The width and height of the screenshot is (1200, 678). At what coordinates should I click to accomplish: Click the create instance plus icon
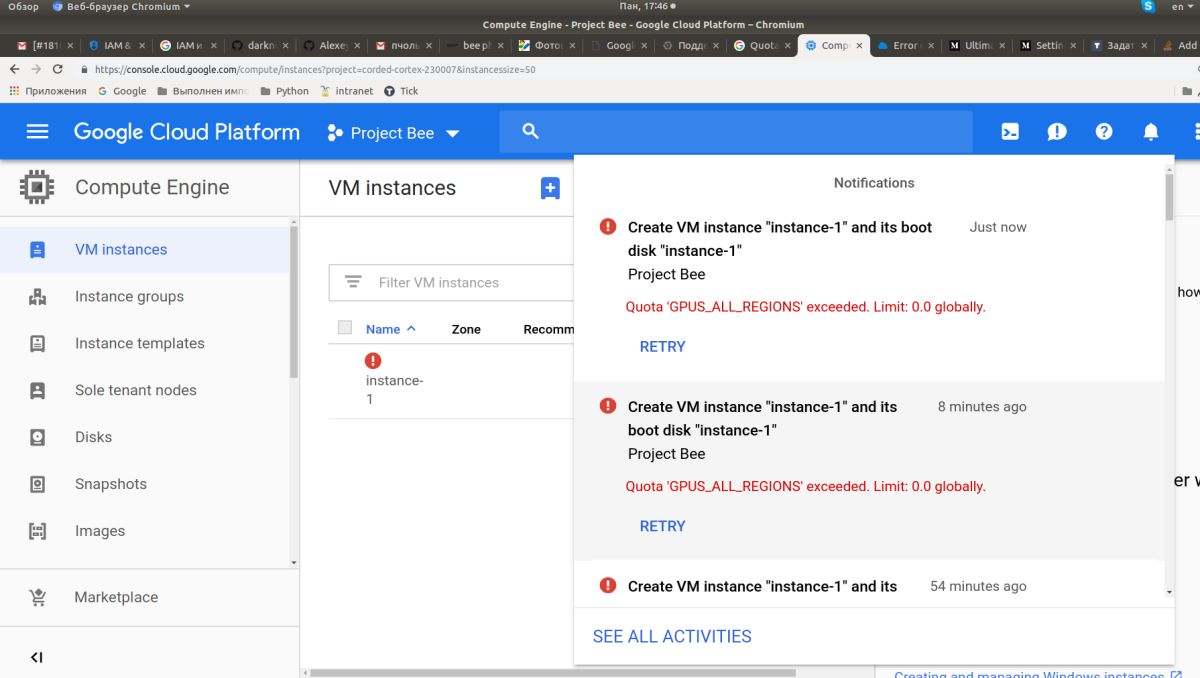(x=550, y=188)
